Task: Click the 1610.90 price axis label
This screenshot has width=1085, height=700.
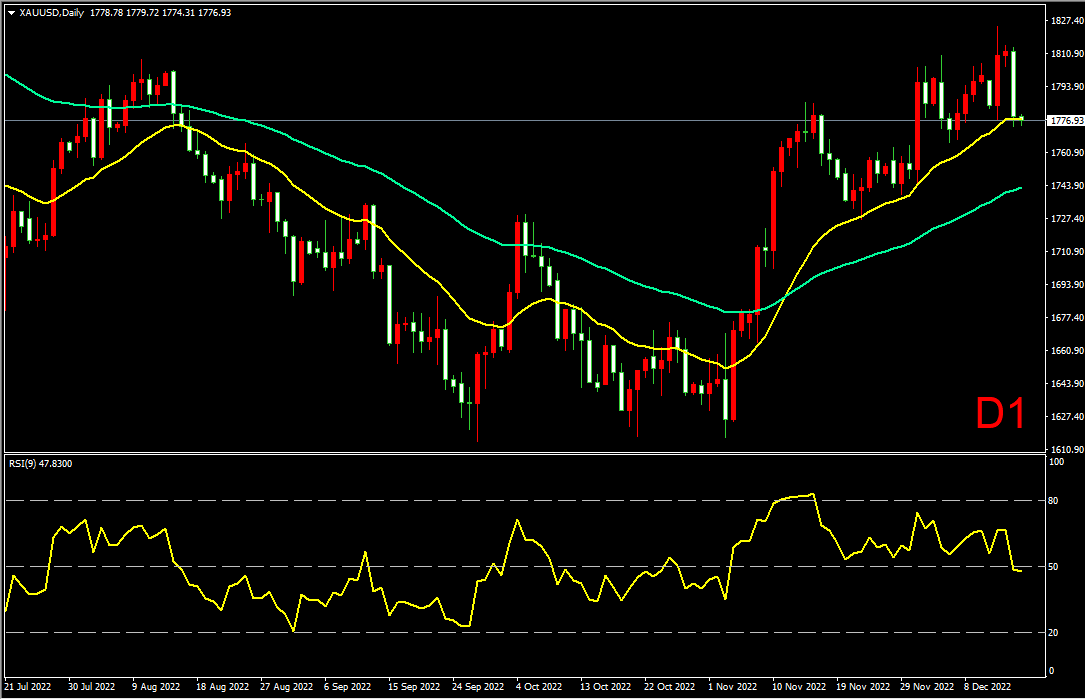Action: point(1062,450)
